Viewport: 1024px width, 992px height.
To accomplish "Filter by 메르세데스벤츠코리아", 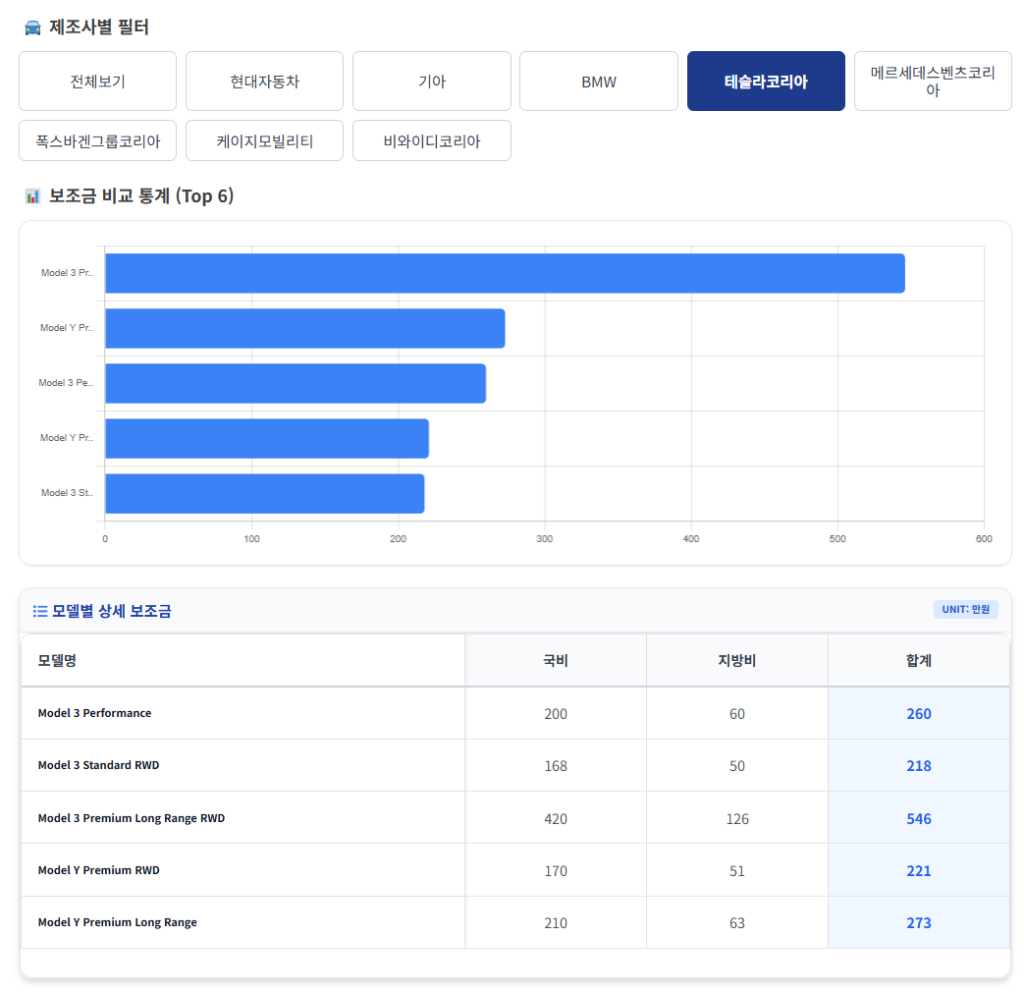I will [x=932, y=82].
